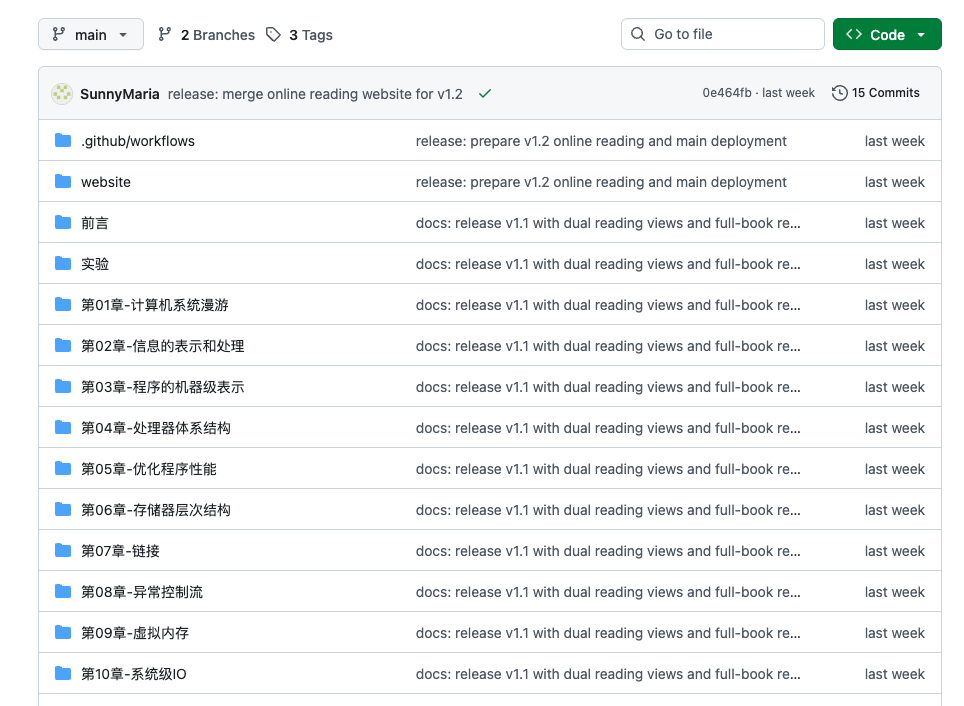Open commit message in website row

[x=601, y=182]
